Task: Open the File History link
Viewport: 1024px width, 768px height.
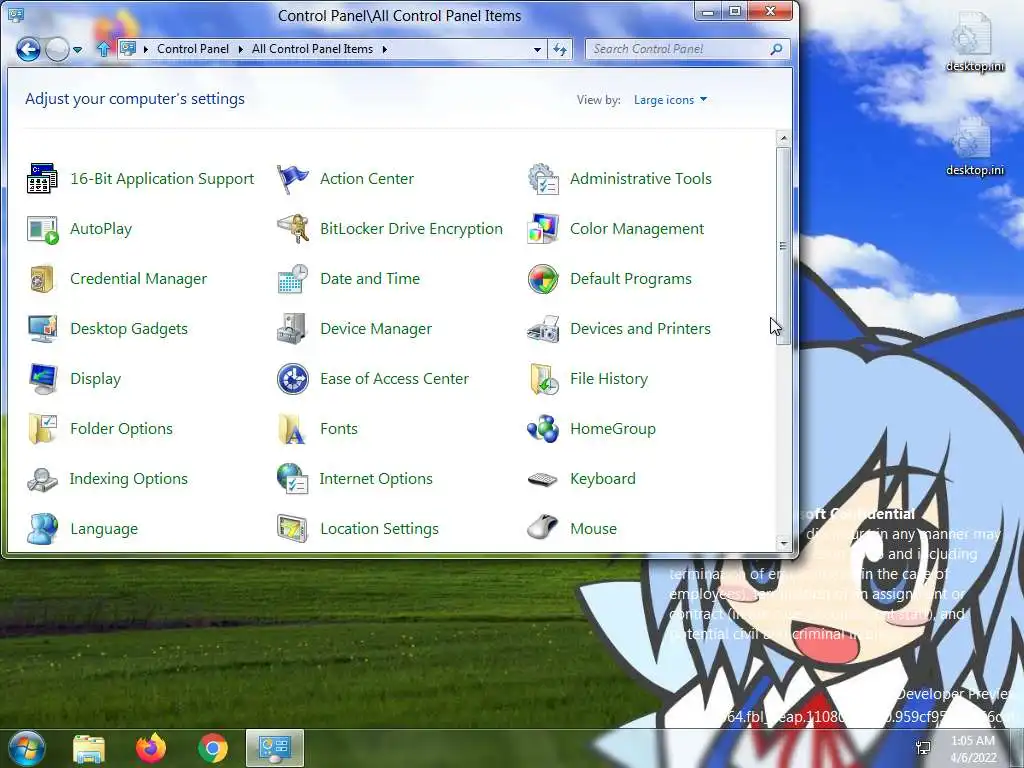Action: [x=609, y=379]
